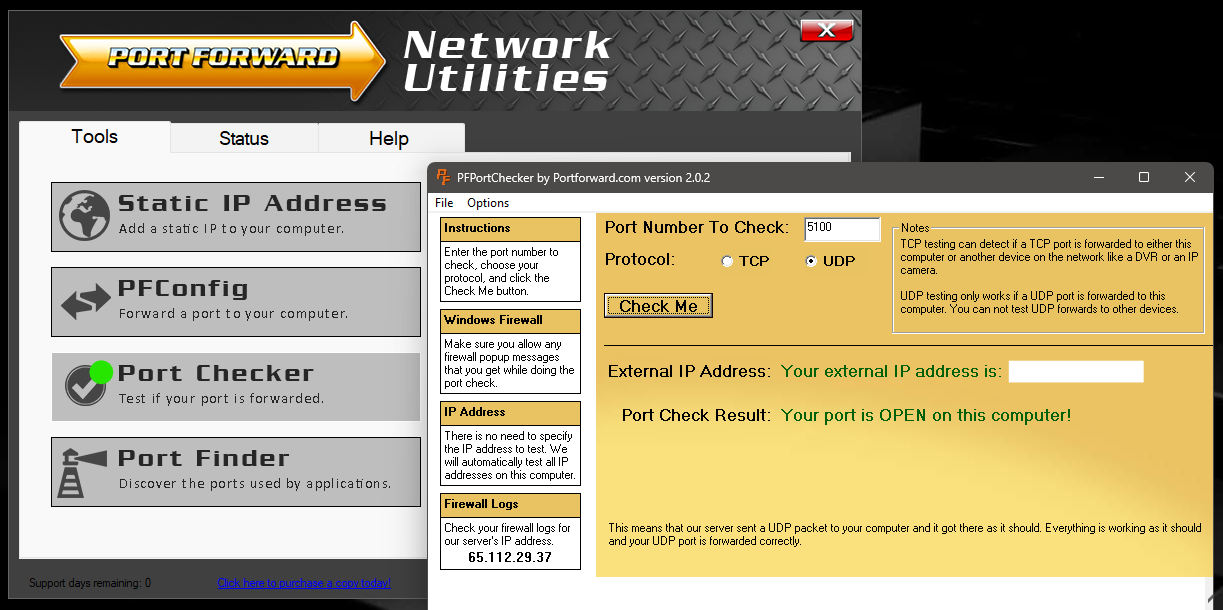Launch PFConfig to forward a port
Viewport: 1223px width, 610px height.
[x=236, y=302]
